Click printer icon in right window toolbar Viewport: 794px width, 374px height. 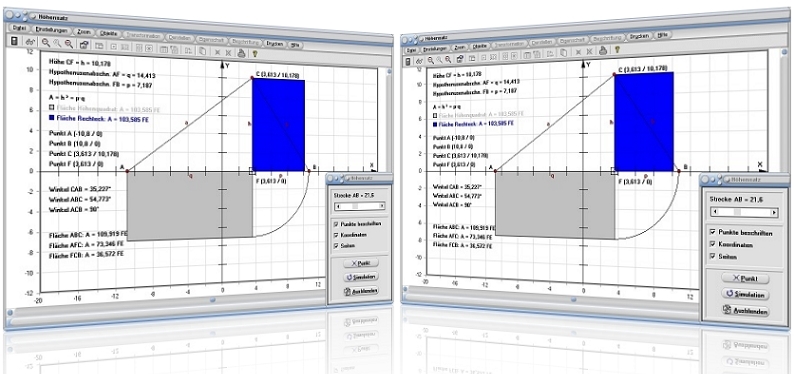603,50
